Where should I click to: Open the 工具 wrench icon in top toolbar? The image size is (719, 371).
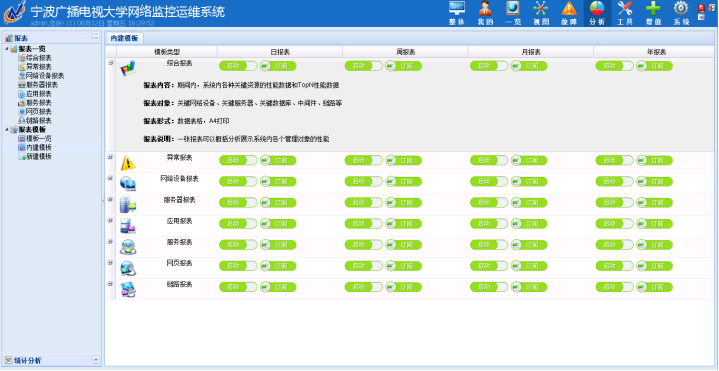[x=625, y=8]
